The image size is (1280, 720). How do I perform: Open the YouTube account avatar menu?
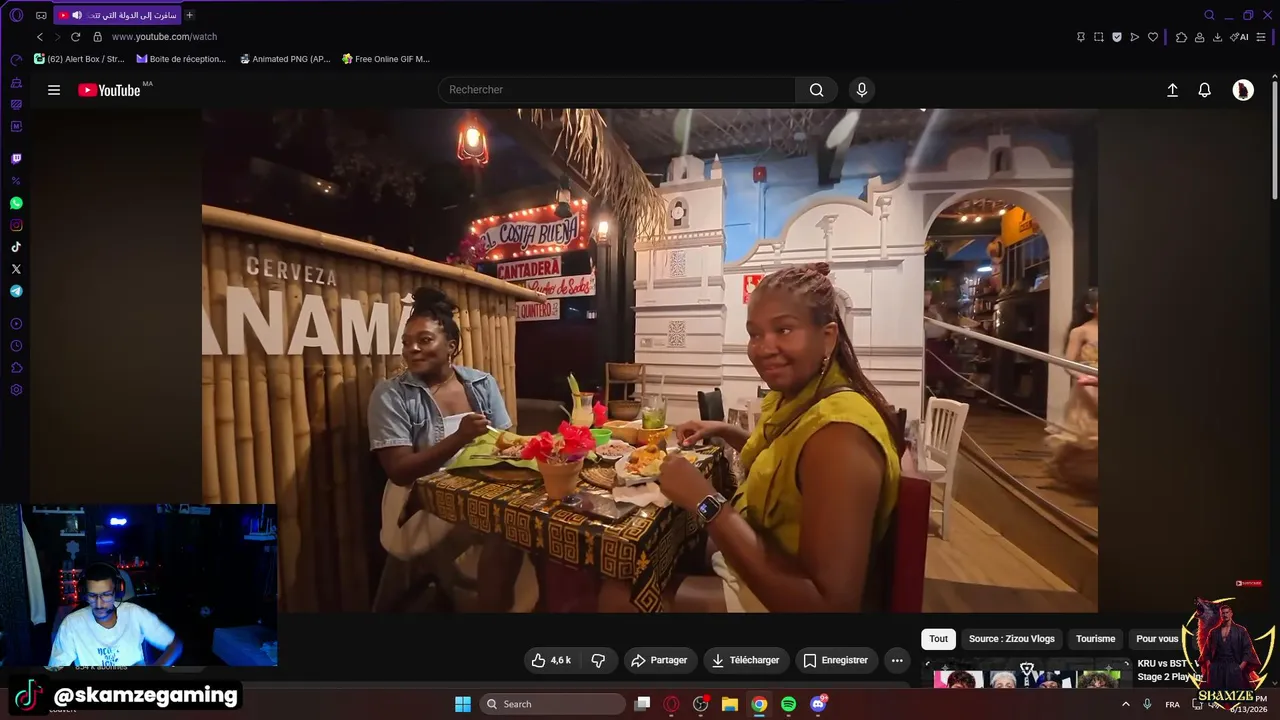pos(1243,90)
